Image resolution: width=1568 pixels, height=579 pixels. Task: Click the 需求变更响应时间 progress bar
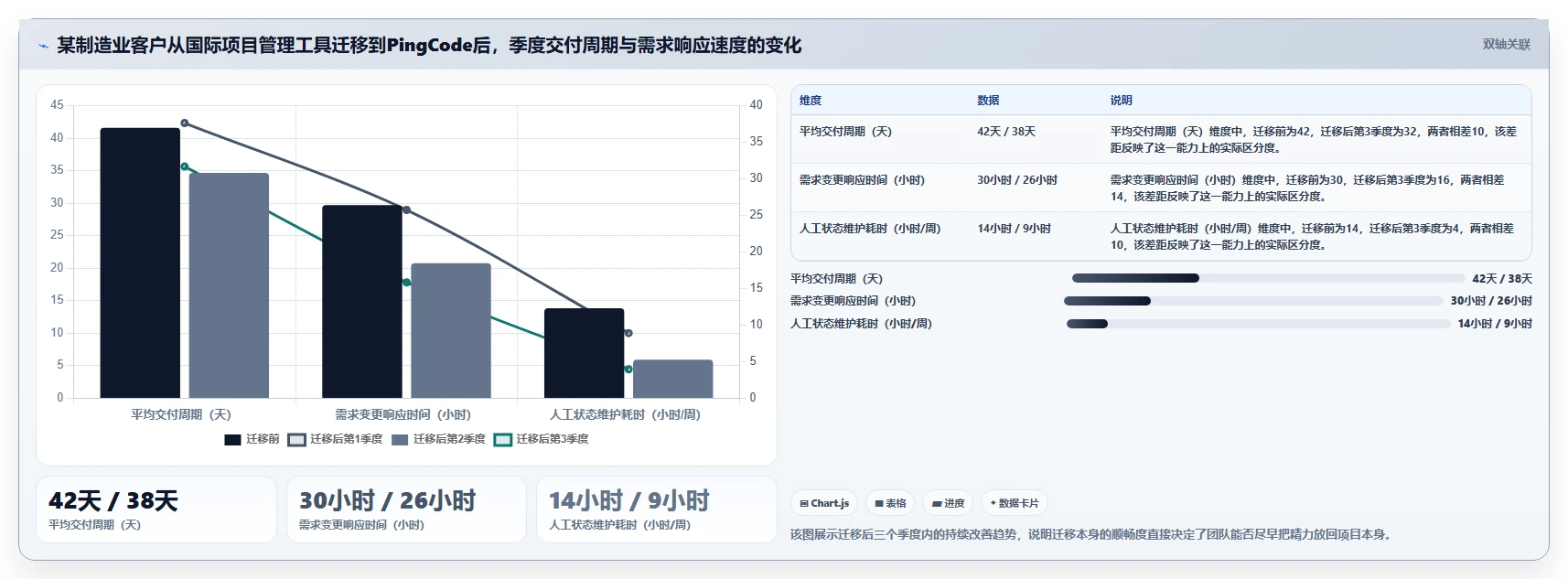click(1253, 301)
